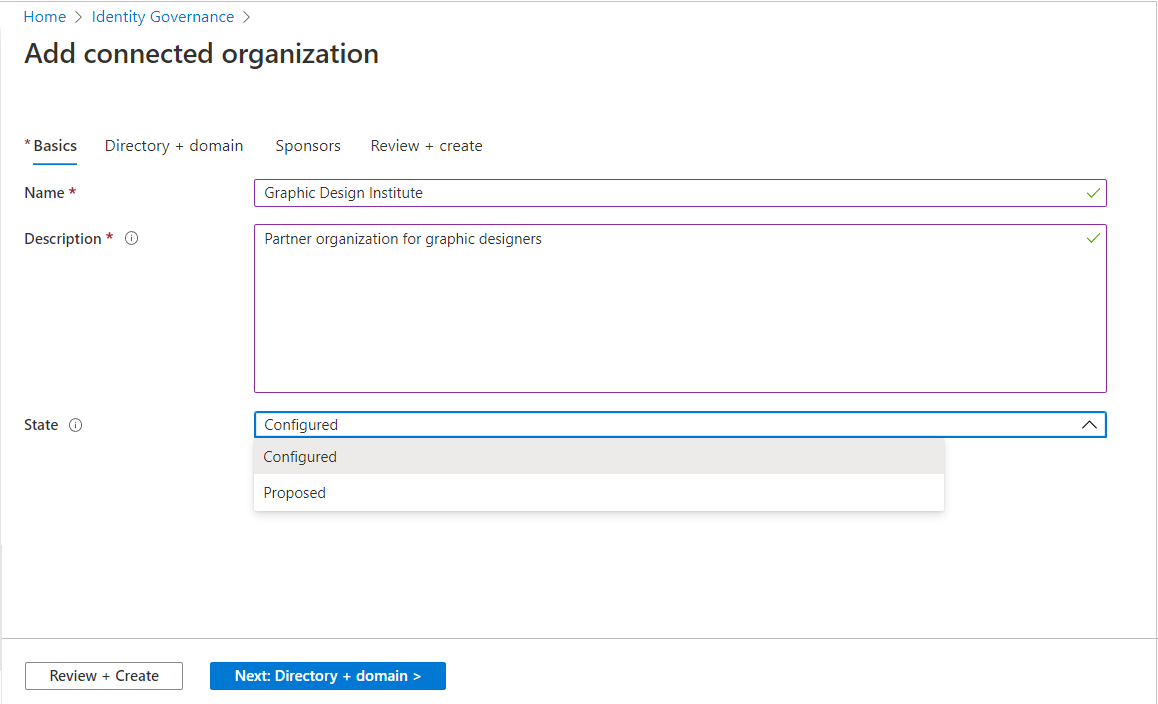This screenshot has height=704, width=1158.
Task: Go to the Sponsors tab
Action: pos(308,146)
